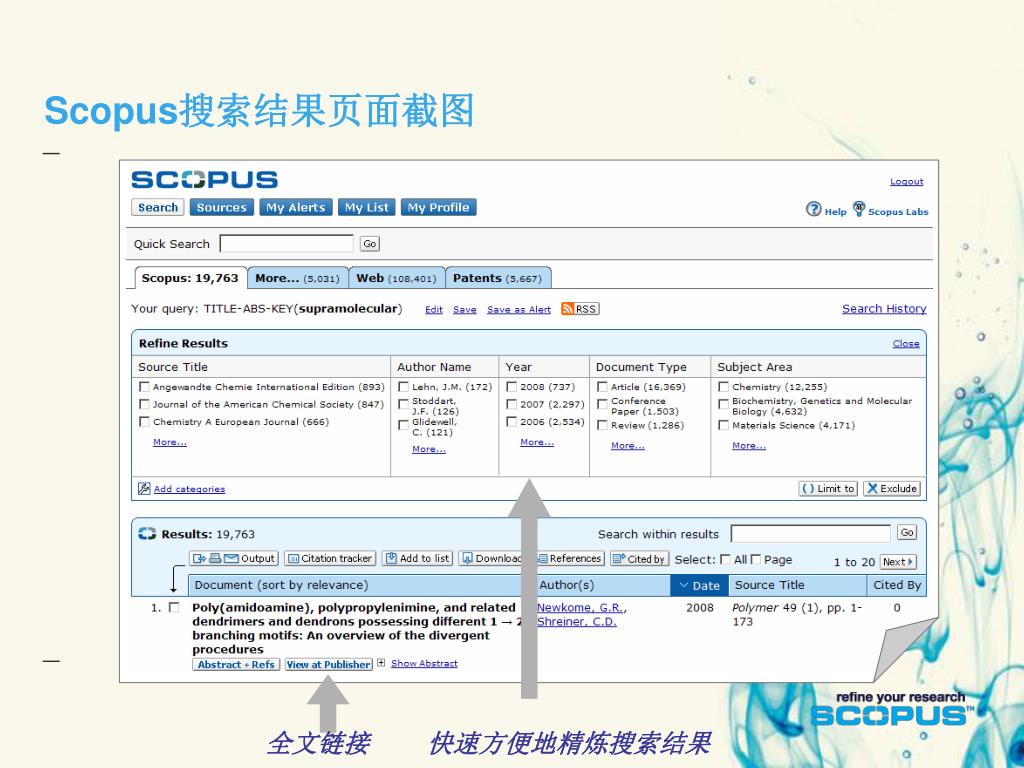View References of selected documents
Viewport: 1024px width, 768px height.
pyautogui.click(x=570, y=558)
